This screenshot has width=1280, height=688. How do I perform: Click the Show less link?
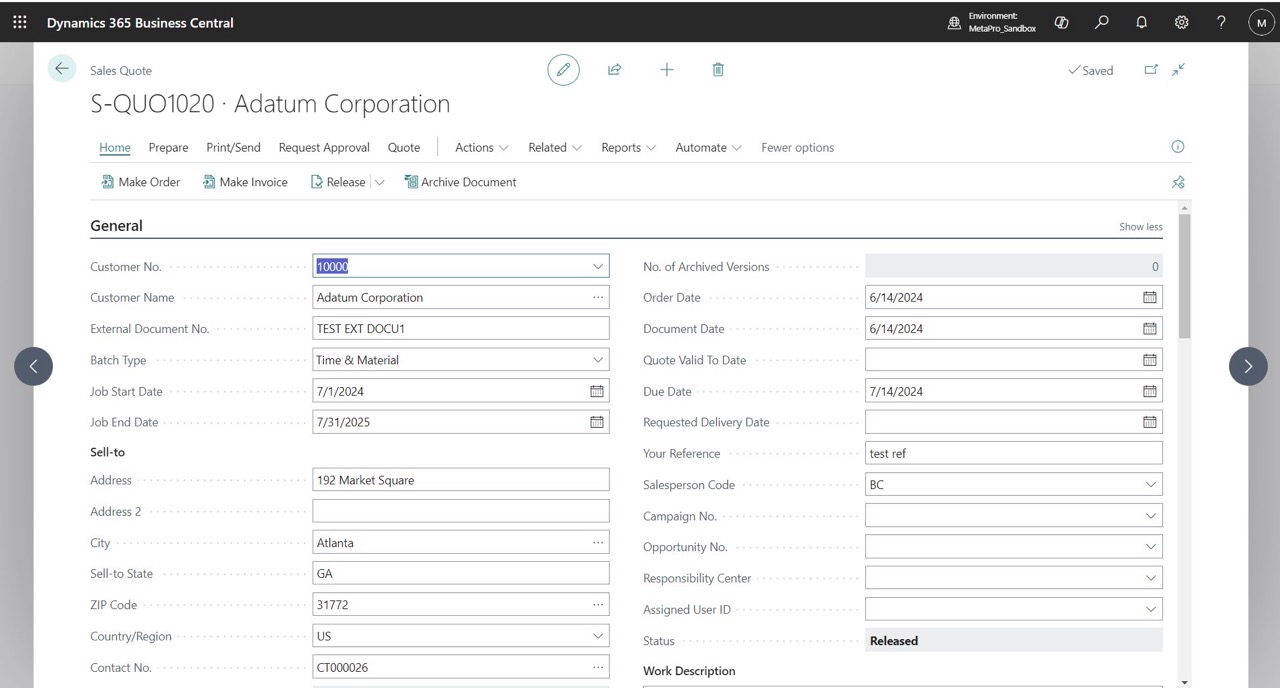pyautogui.click(x=1141, y=227)
